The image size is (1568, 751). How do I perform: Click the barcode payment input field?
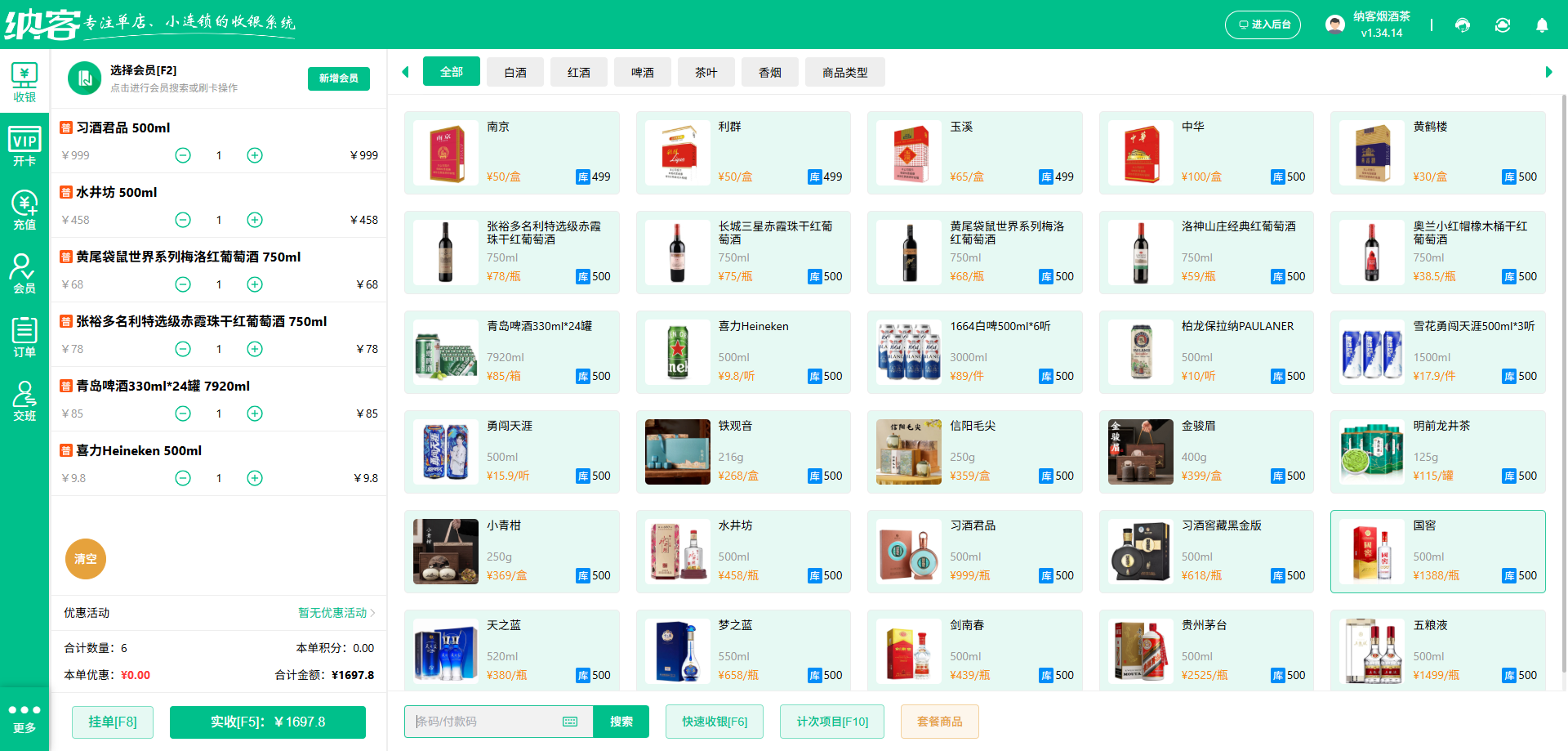click(490, 722)
